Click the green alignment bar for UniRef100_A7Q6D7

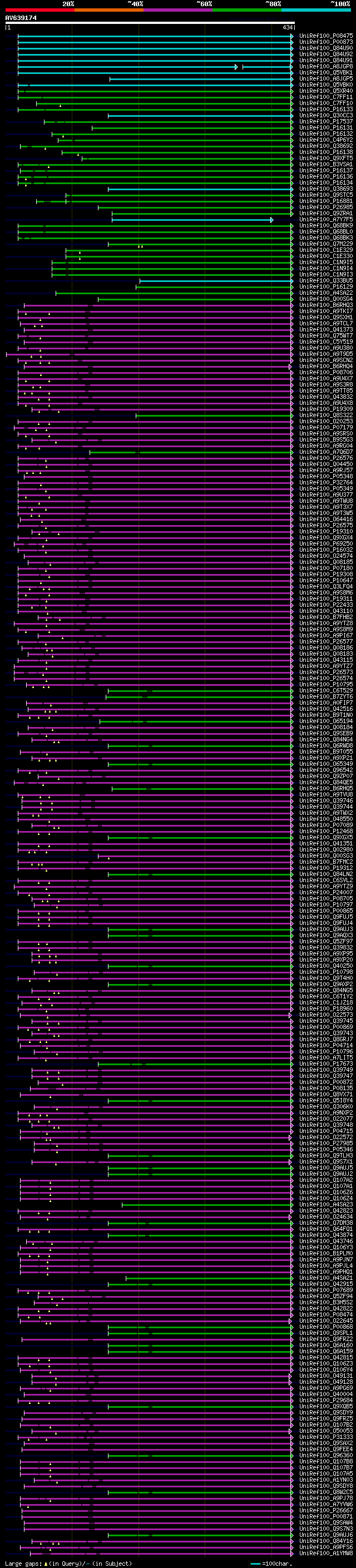191,452
